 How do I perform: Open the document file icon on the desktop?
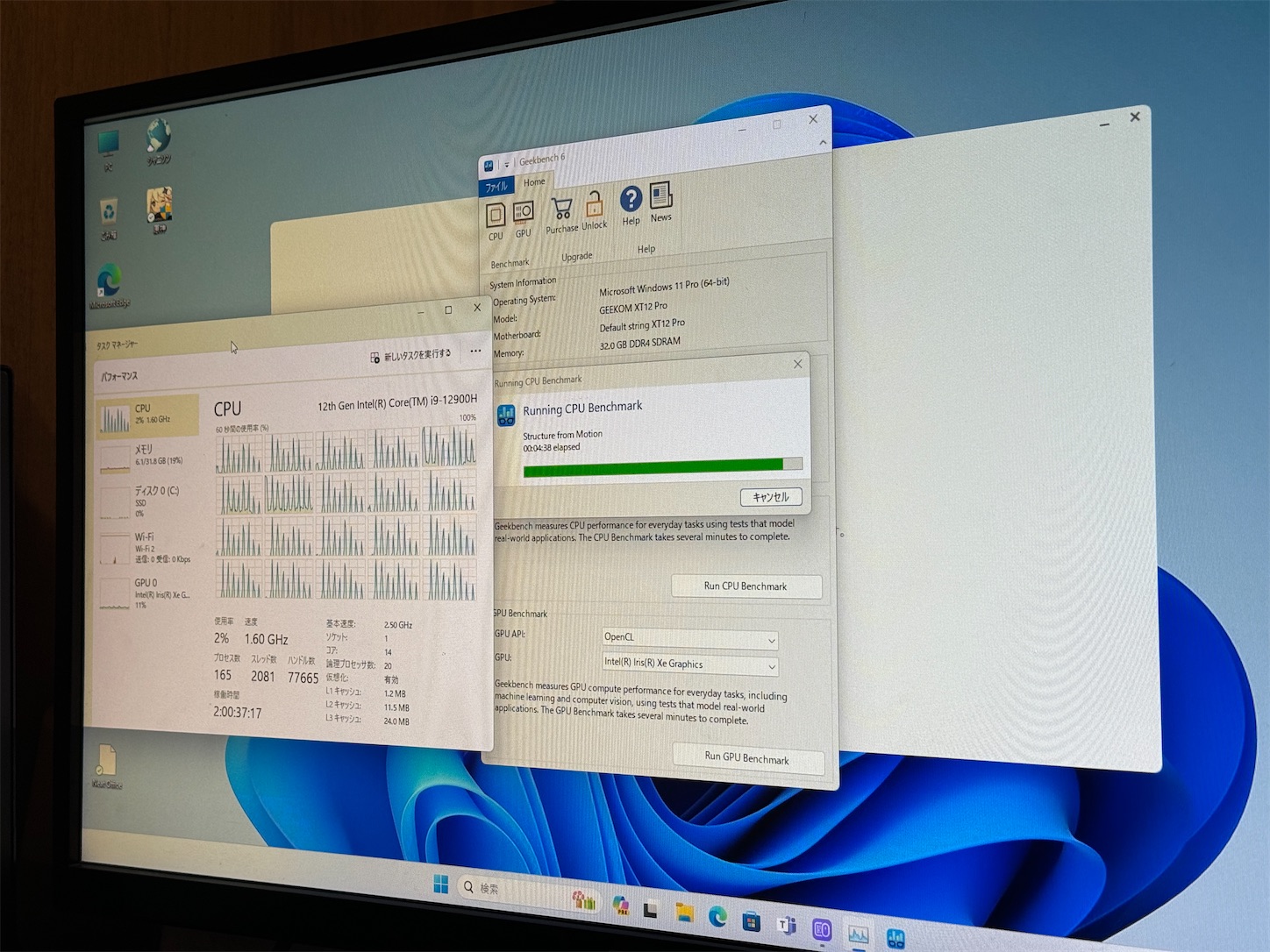(x=107, y=766)
